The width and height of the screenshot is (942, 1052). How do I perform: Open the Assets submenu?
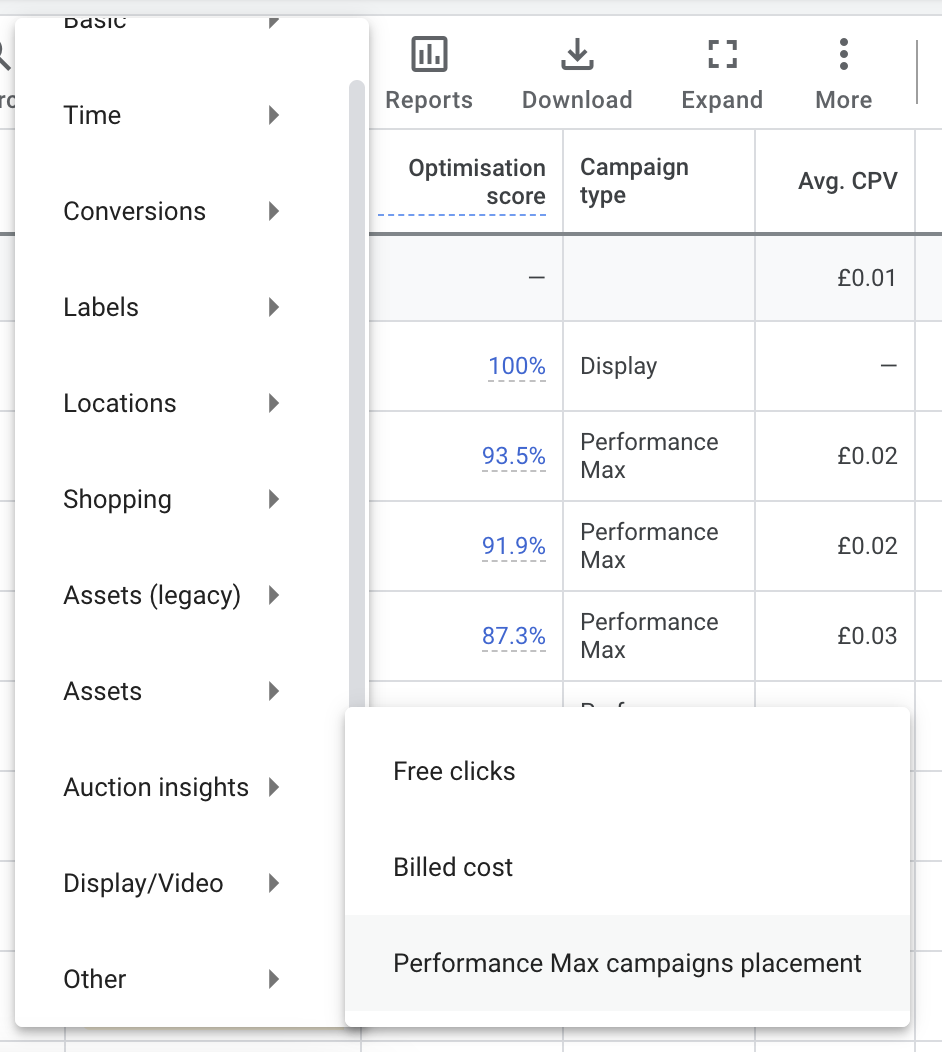click(x=103, y=691)
